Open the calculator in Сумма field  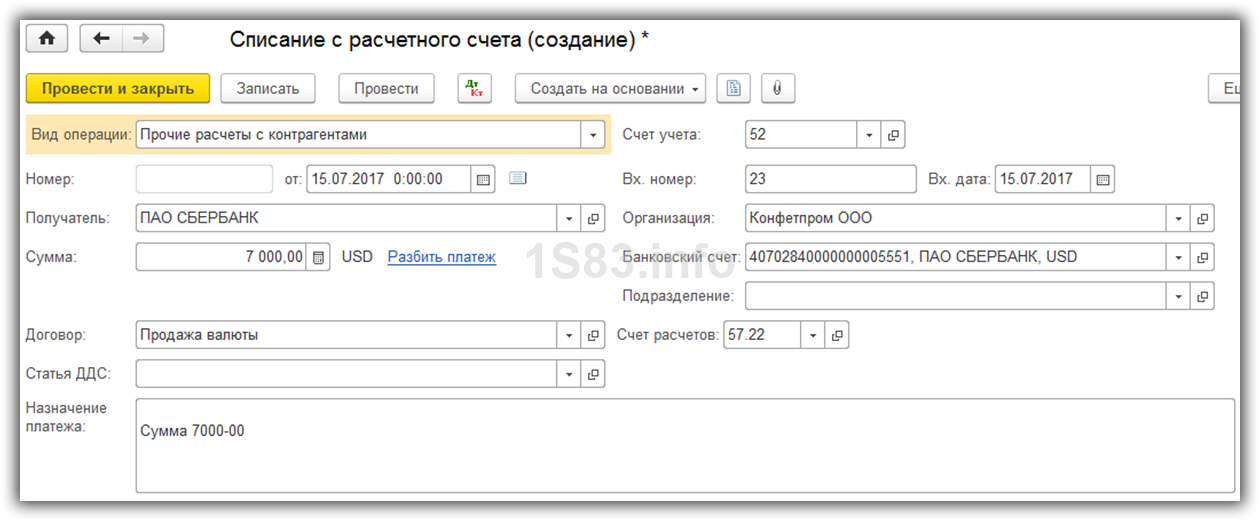(318, 258)
